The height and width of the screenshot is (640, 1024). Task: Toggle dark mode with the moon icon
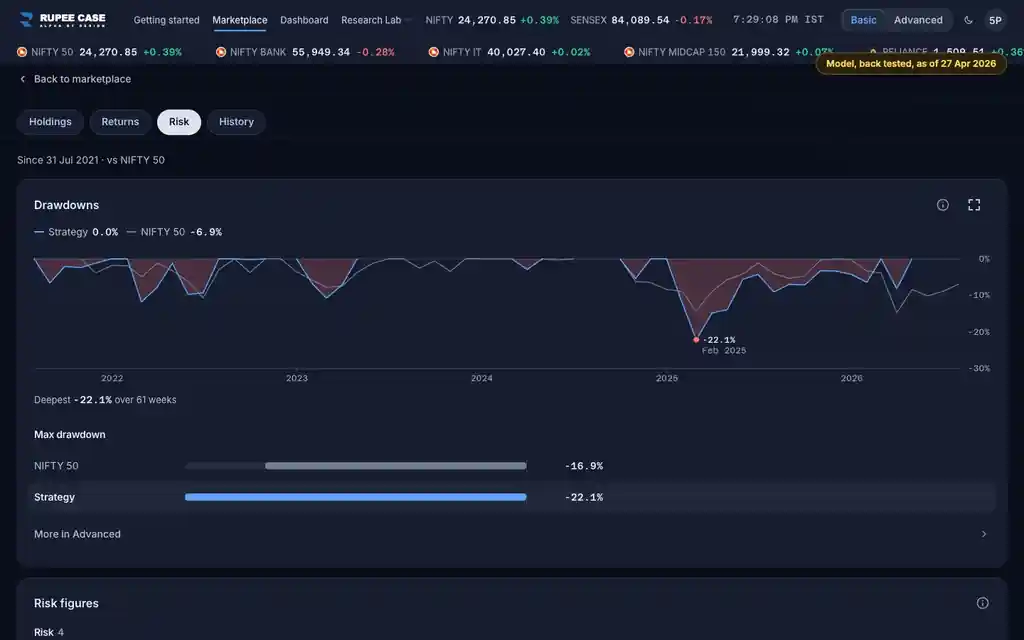pos(968,20)
